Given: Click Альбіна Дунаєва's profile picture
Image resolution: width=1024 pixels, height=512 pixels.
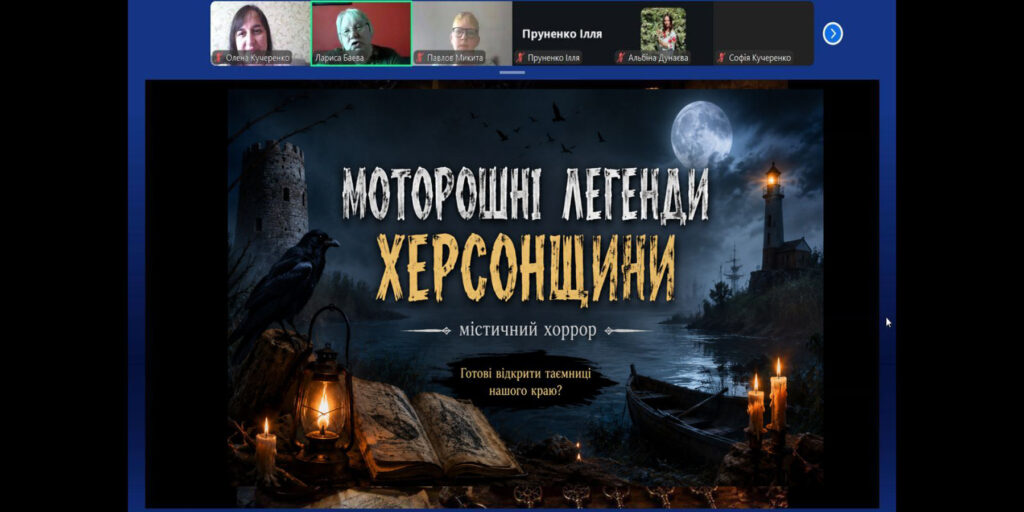Looking at the screenshot, I should coord(663,29).
